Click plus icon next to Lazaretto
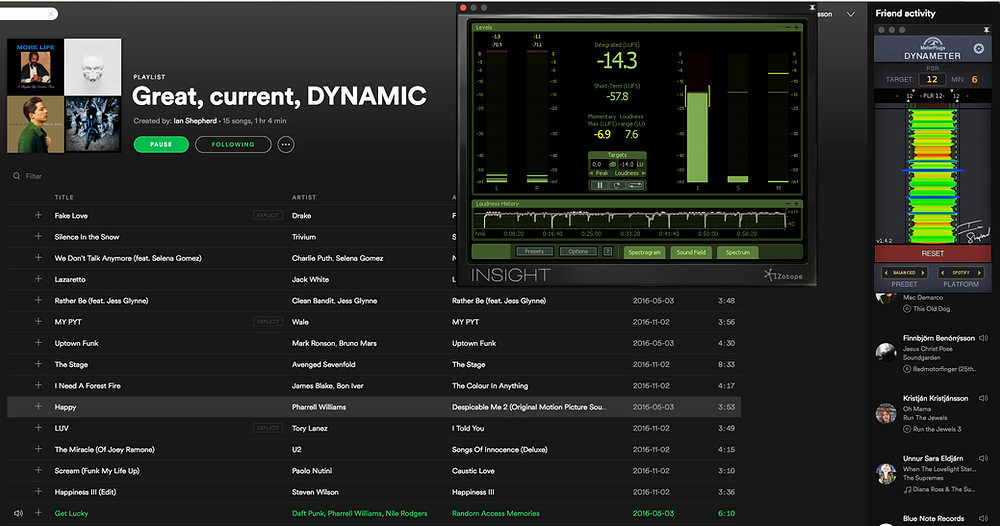The width and height of the screenshot is (1000, 526). click(38, 279)
